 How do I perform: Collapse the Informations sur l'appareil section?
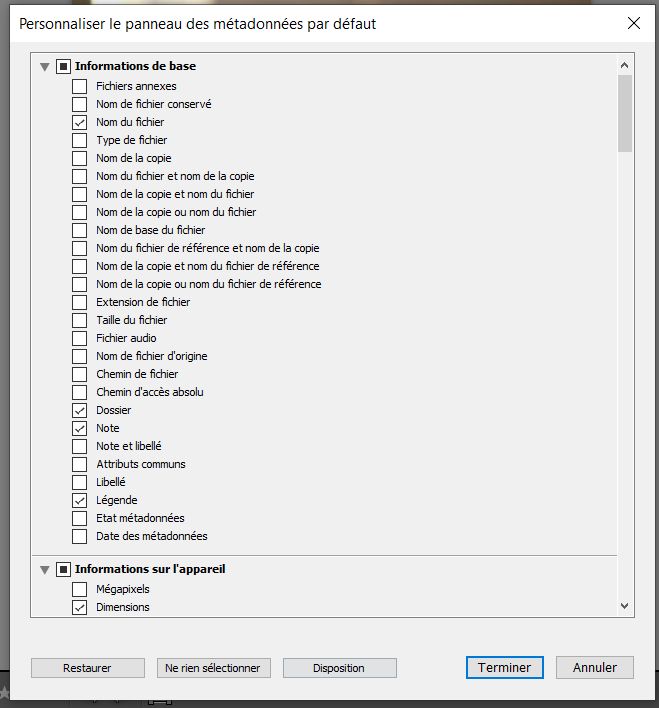44,569
